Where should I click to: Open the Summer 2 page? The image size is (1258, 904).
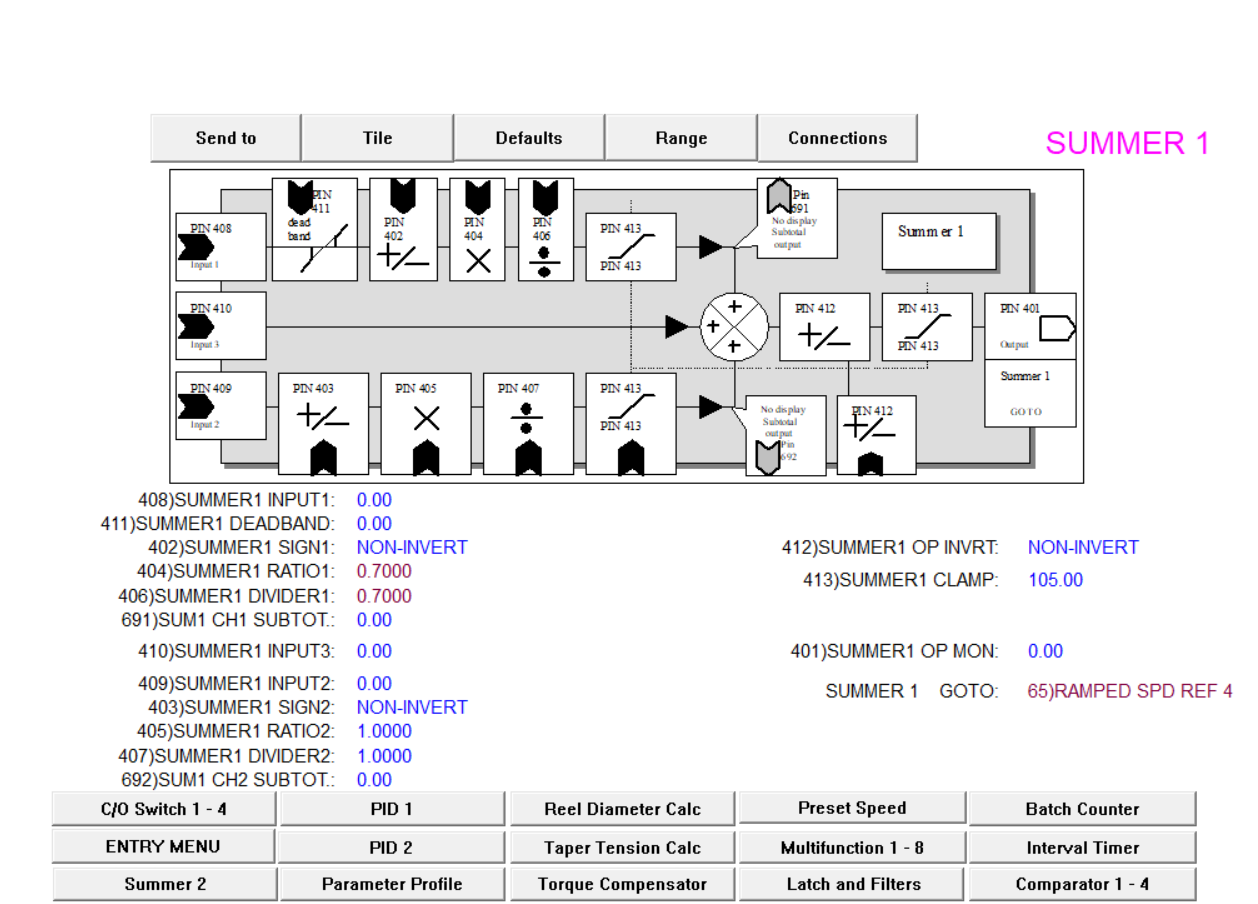[165, 885]
